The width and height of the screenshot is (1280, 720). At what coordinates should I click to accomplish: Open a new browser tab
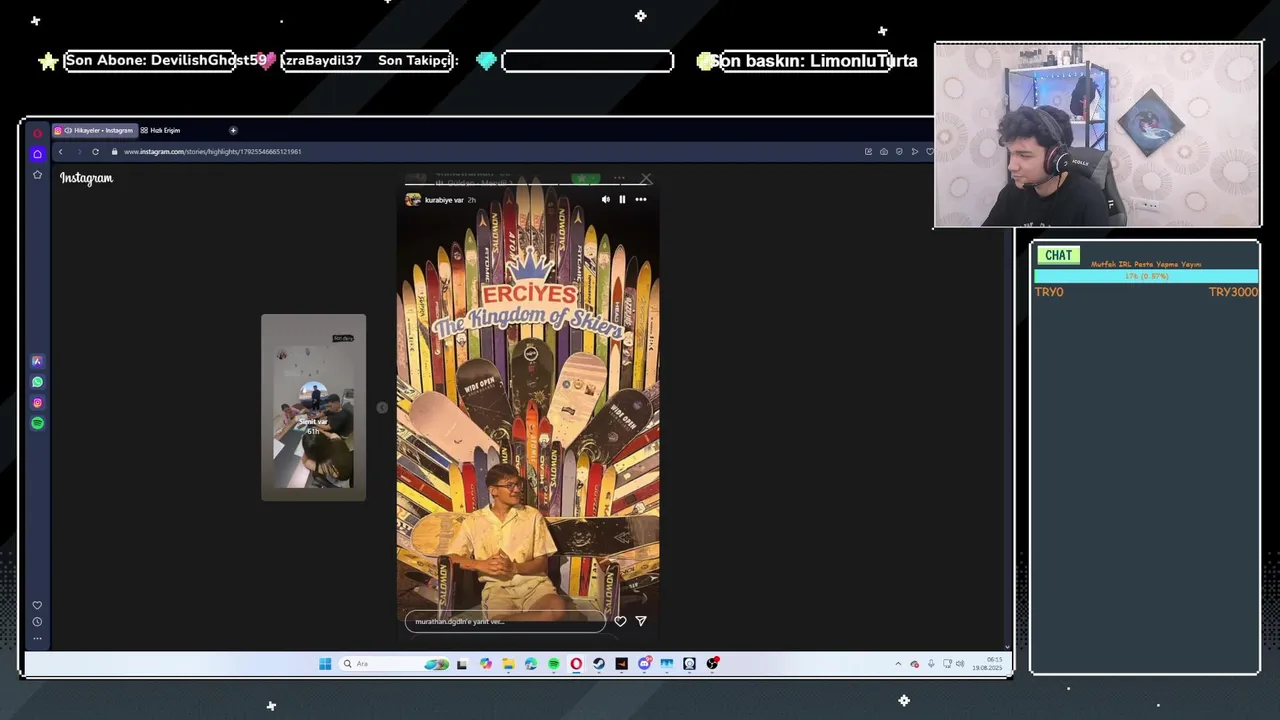pos(233,130)
